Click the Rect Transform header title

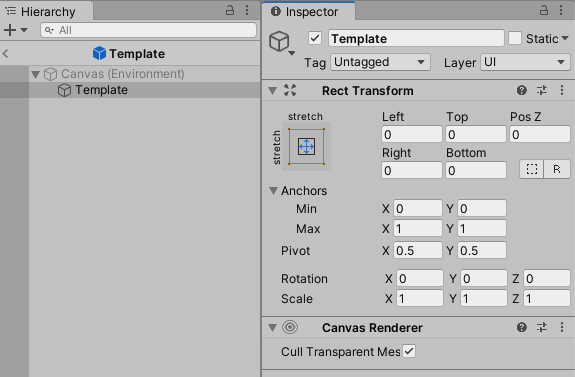[367, 91]
